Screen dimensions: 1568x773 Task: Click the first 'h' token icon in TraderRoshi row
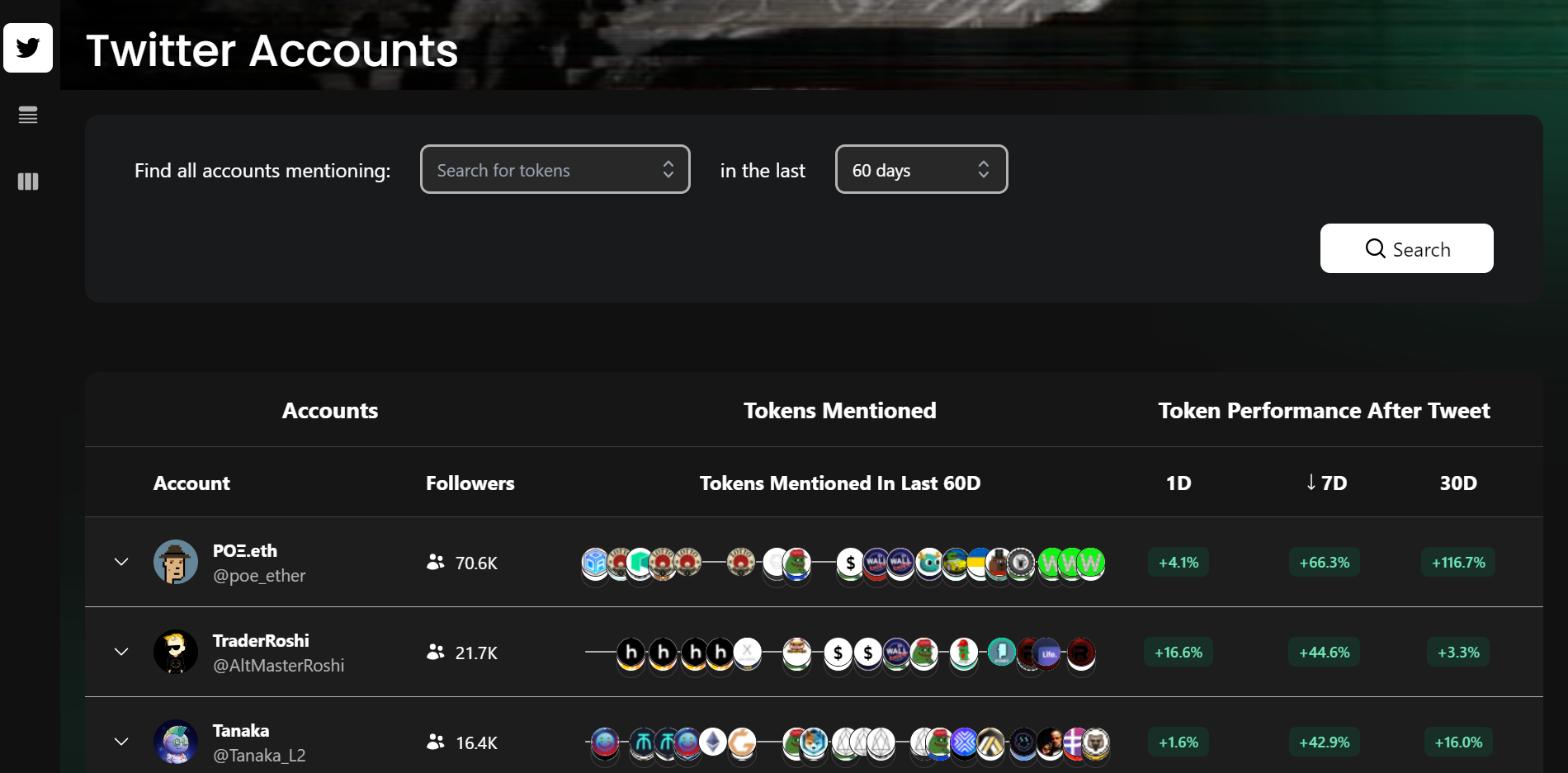click(x=631, y=653)
